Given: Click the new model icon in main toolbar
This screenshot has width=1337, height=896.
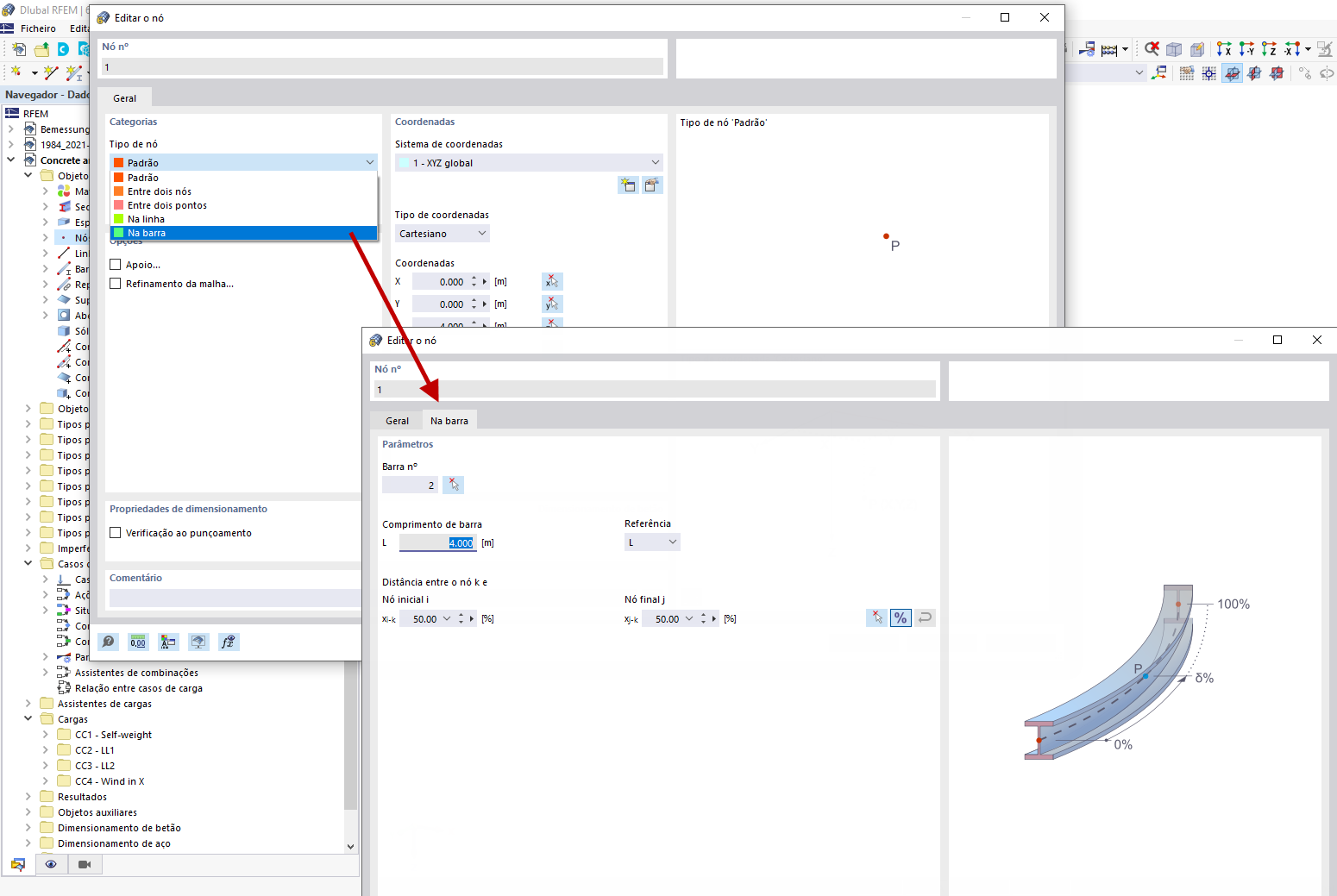Looking at the screenshot, I should [19, 49].
